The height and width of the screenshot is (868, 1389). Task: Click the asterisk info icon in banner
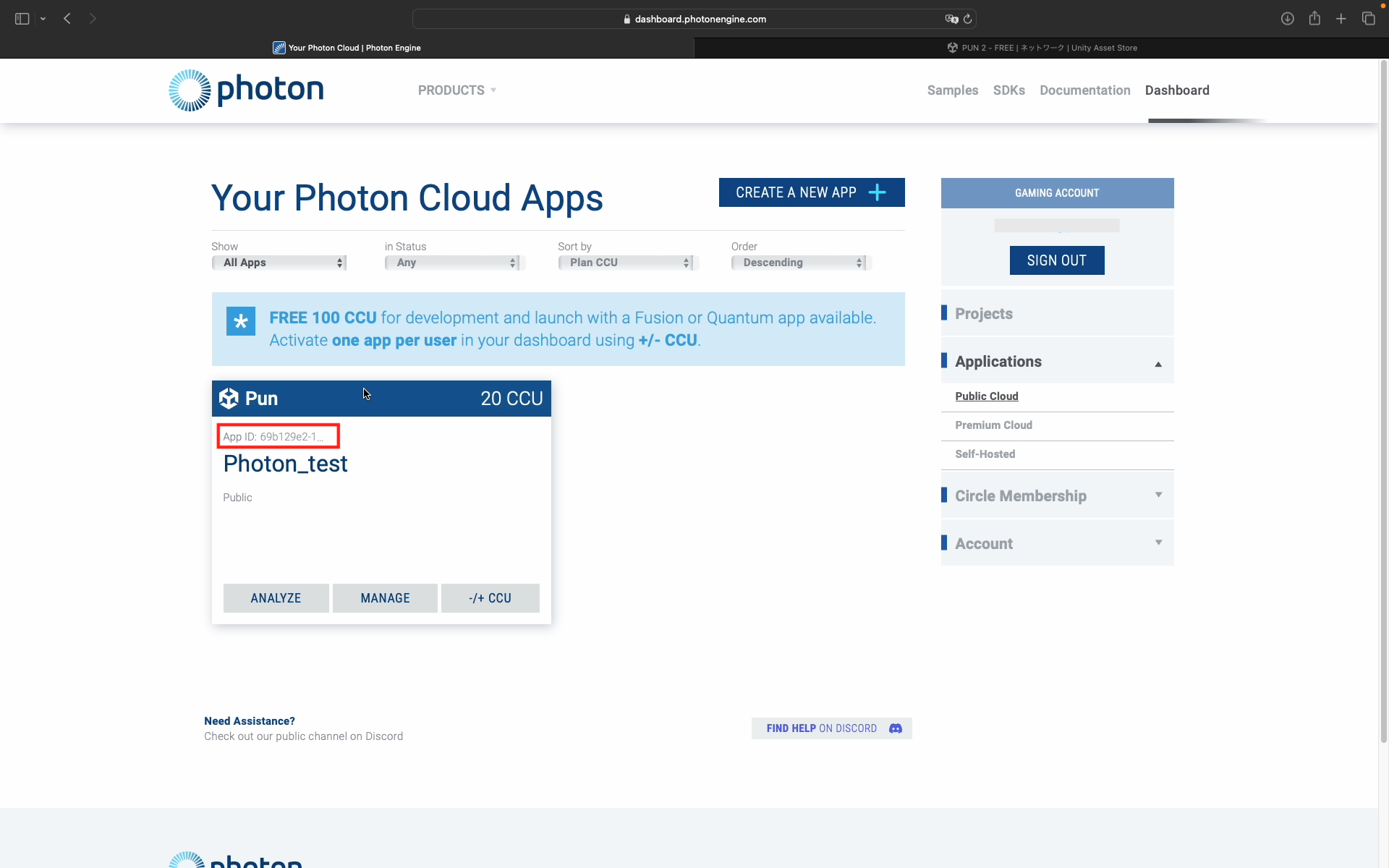pos(241,321)
